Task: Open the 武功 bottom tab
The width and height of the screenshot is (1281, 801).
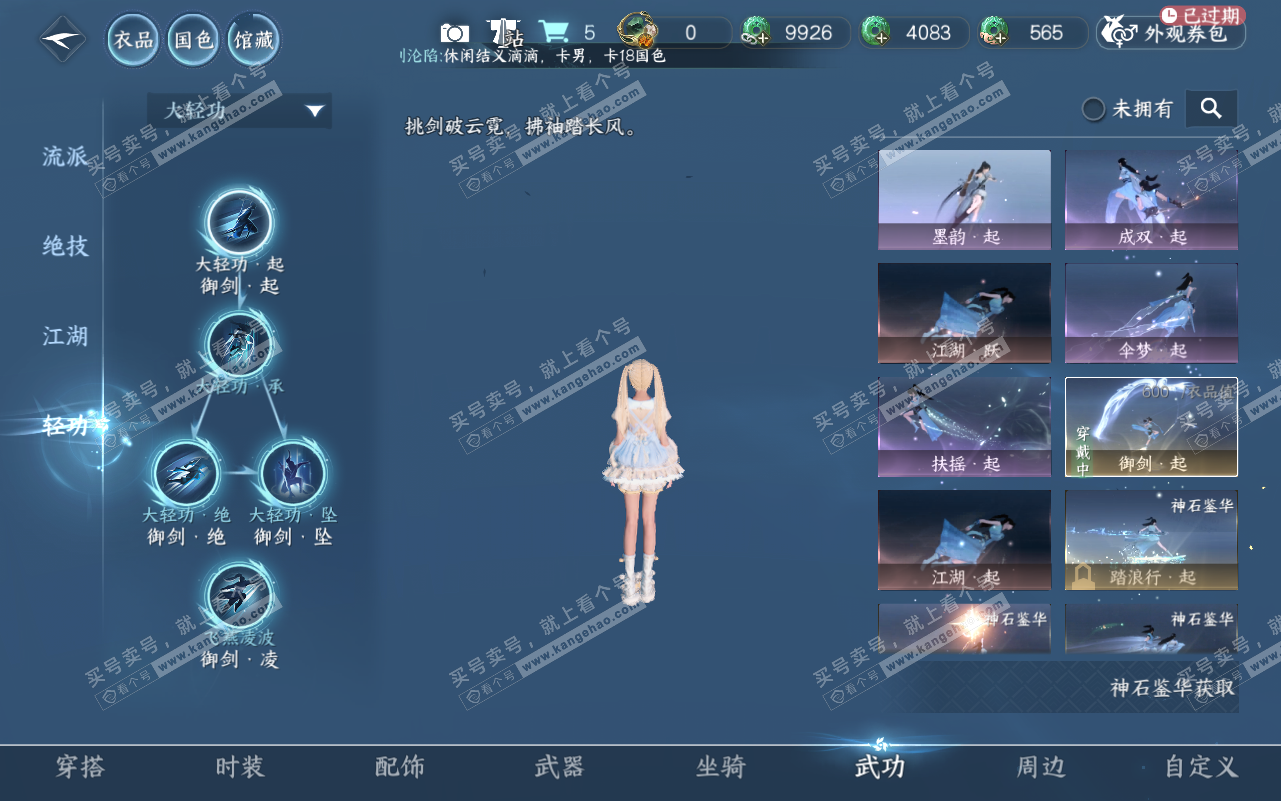Action: pyautogui.click(x=880, y=768)
